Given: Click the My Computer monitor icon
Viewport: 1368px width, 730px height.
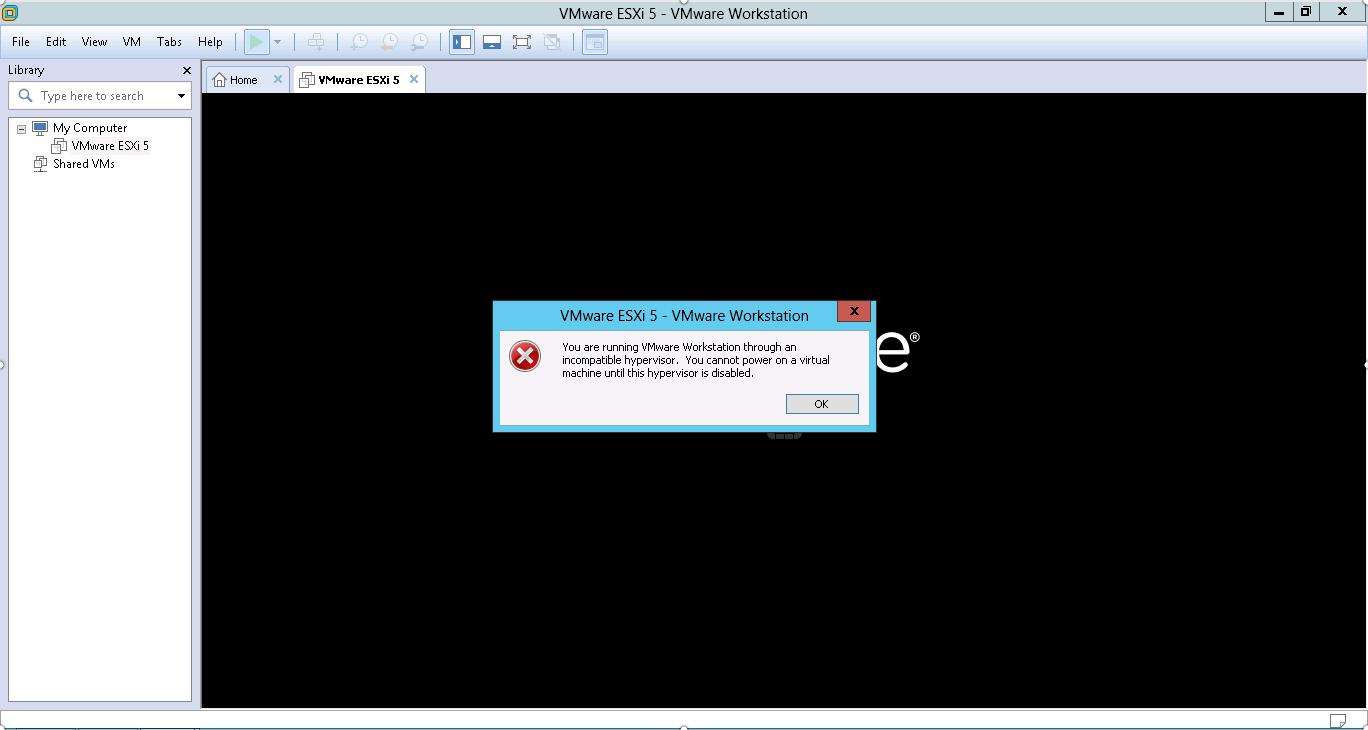Looking at the screenshot, I should (x=40, y=128).
